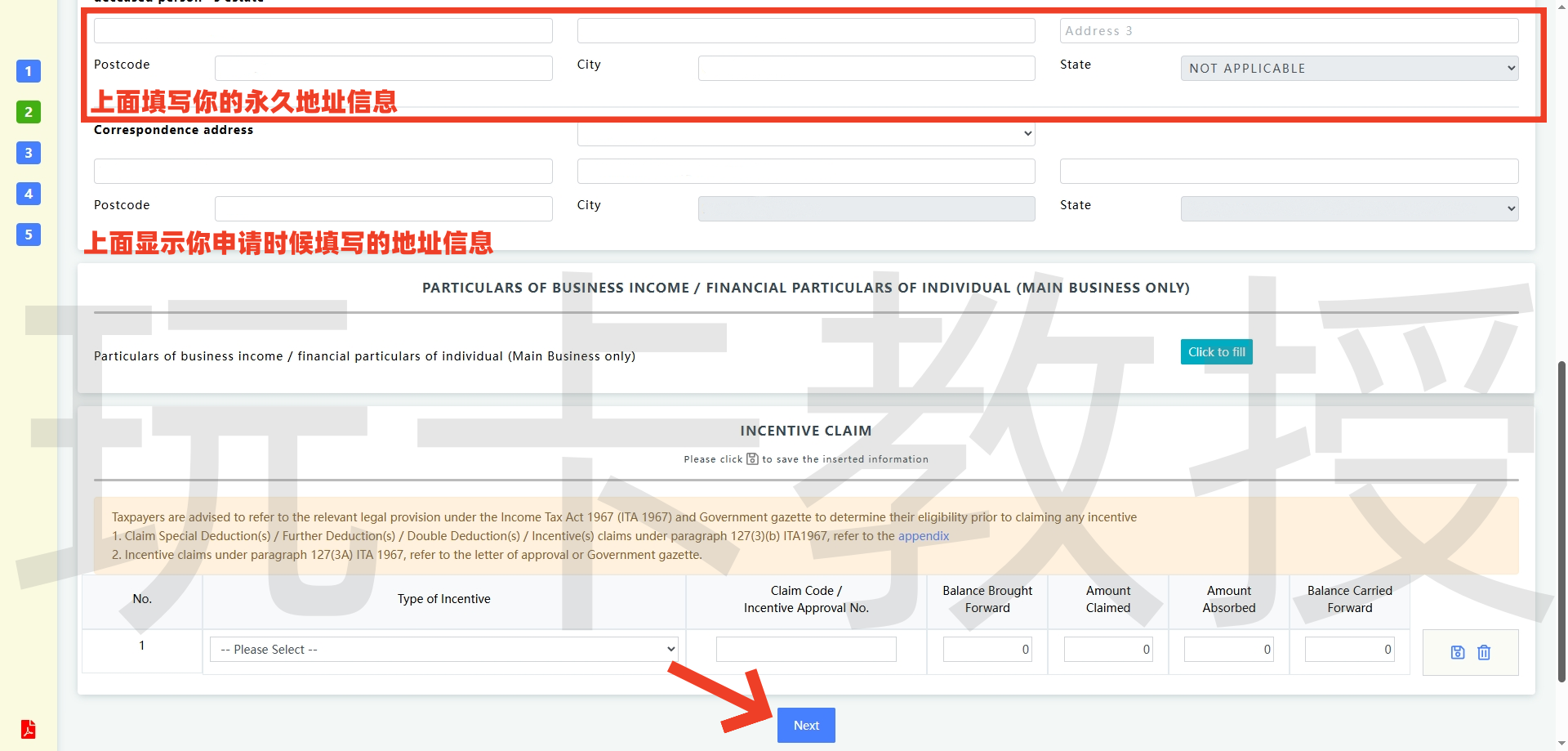
Task: Click 'Correspondence address' label
Action: [x=174, y=130]
